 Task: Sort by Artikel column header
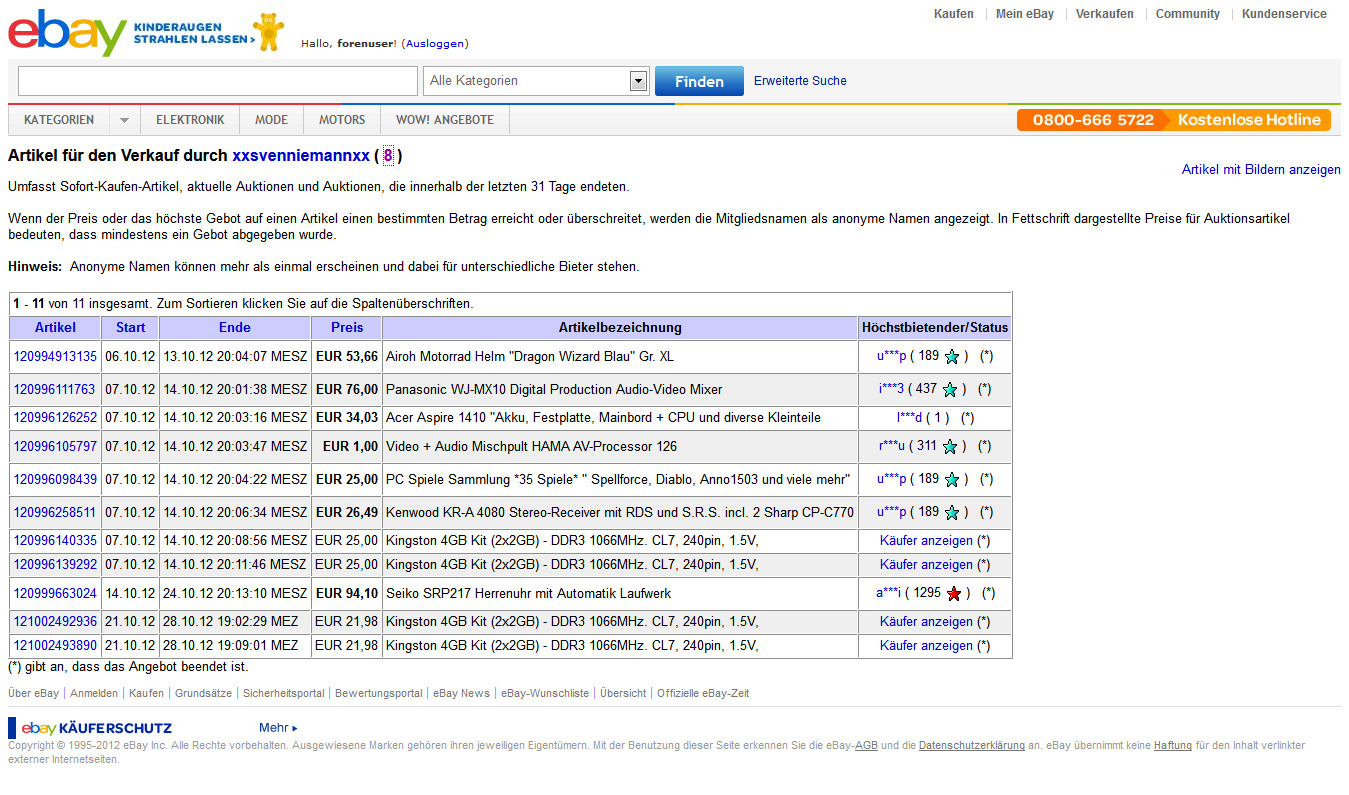tap(55, 328)
